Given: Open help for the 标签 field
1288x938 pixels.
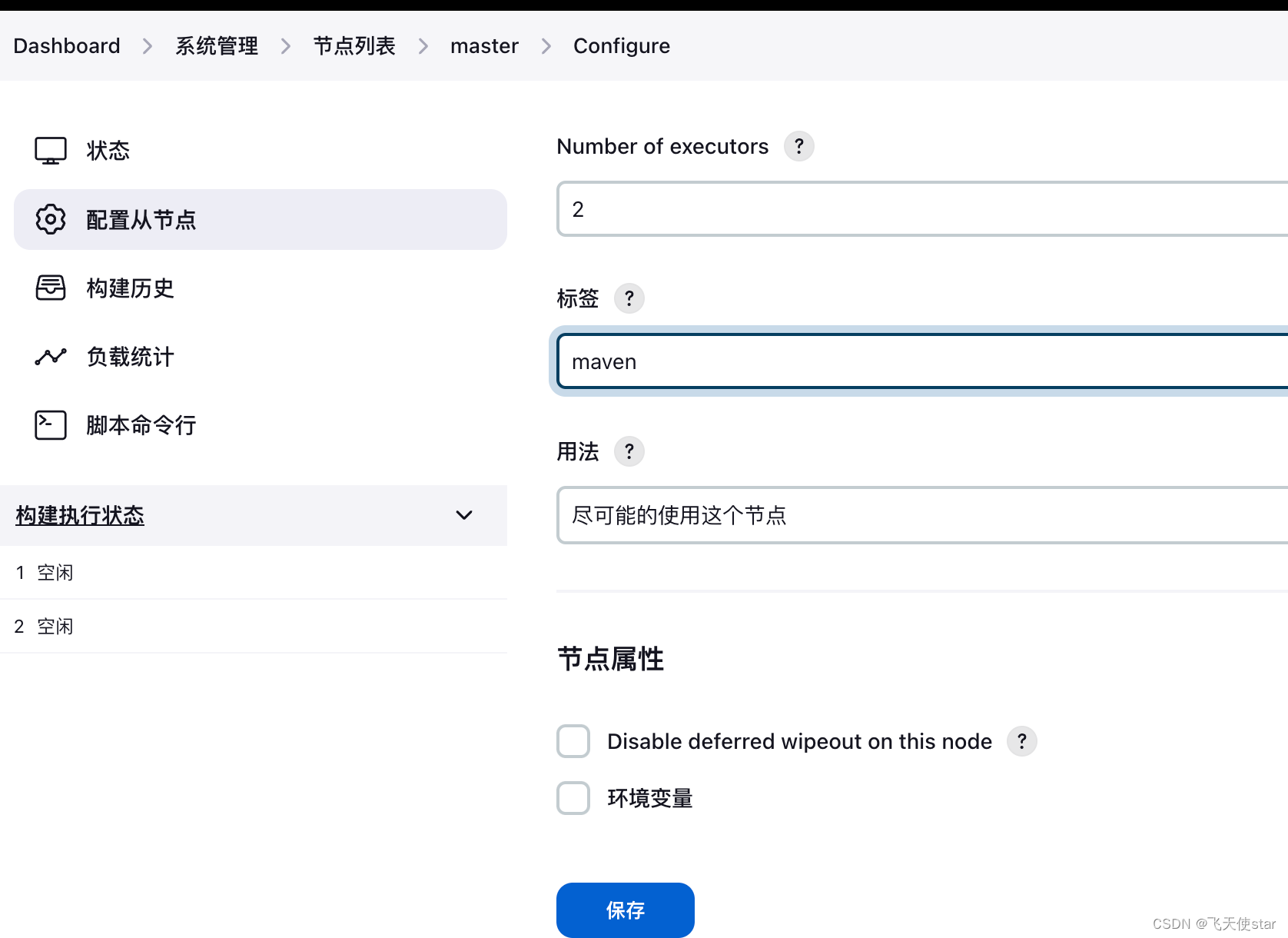Looking at the screenshot, I should tap(629, 298).
